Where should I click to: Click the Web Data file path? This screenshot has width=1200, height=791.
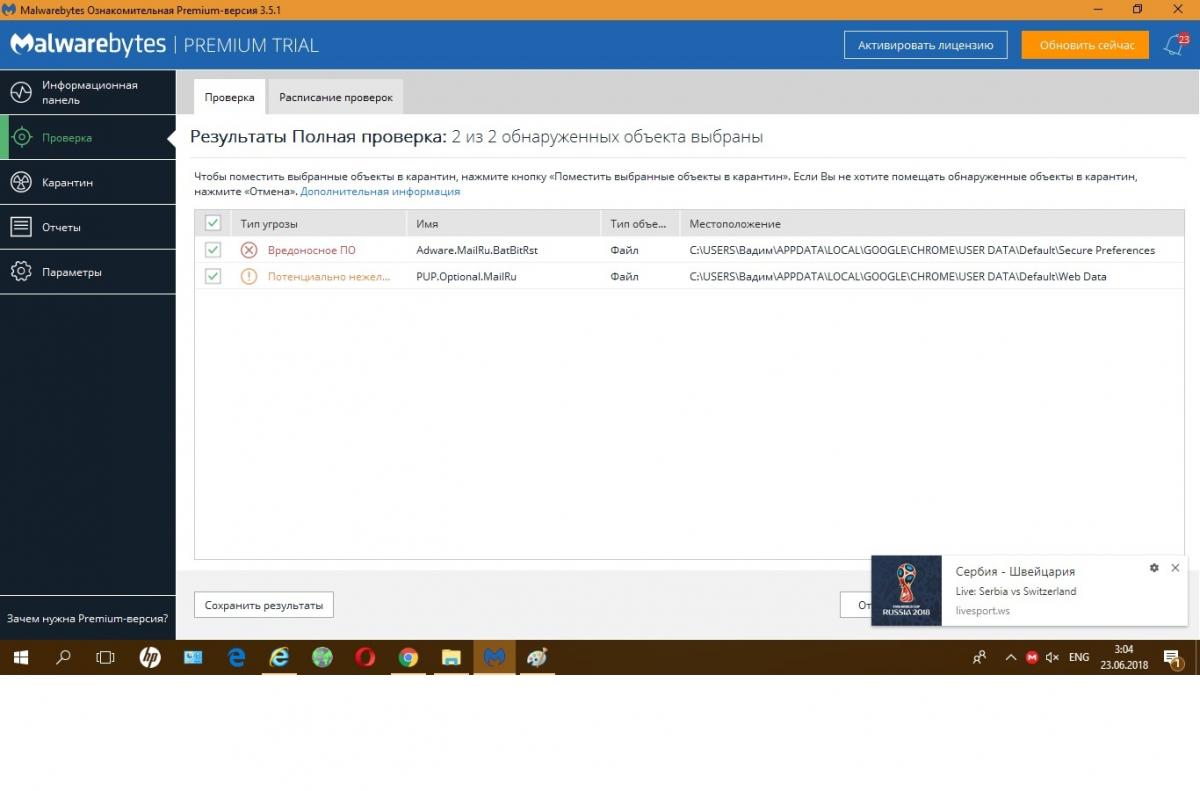(898, 276)
